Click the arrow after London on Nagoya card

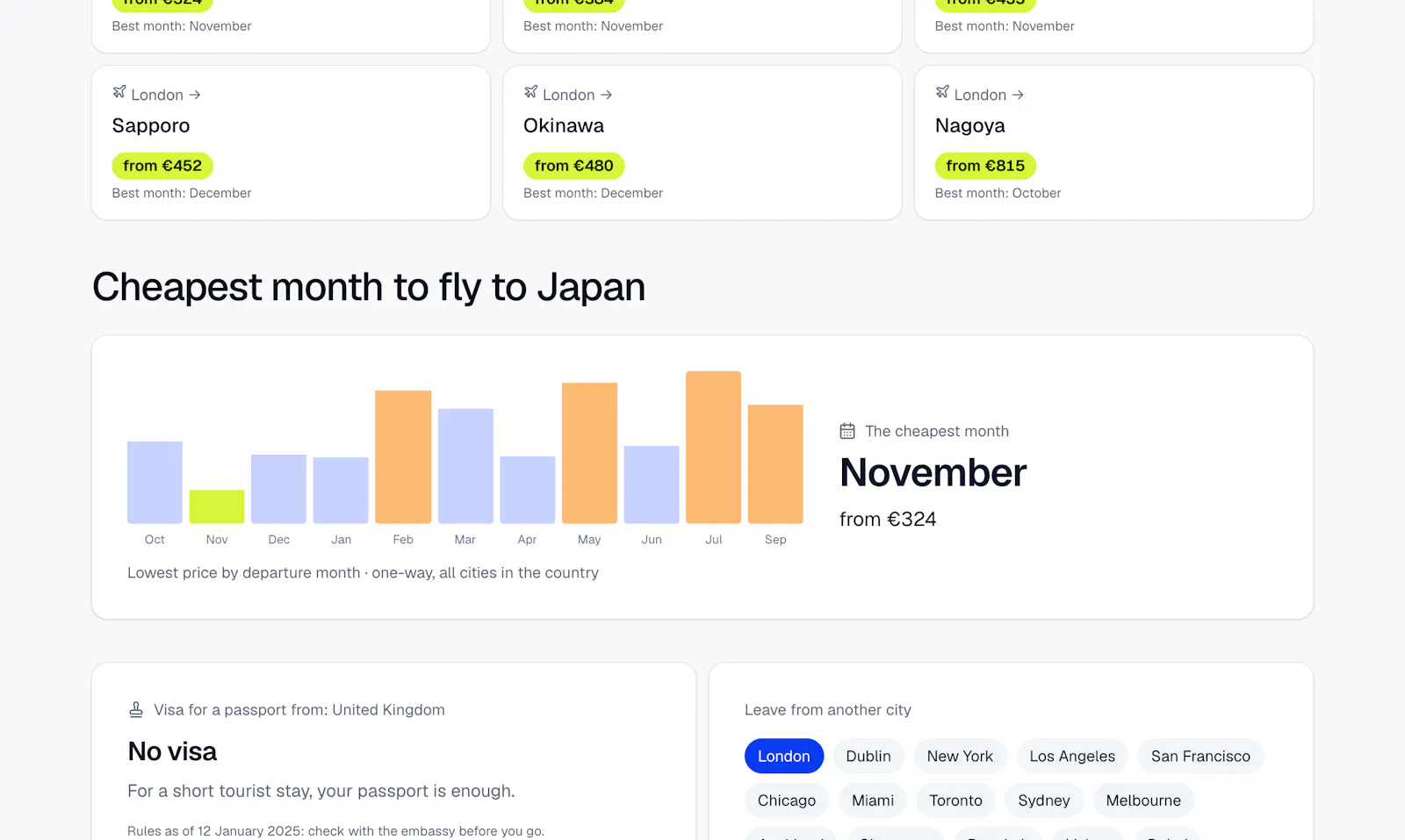click(x=1018, y=95)
